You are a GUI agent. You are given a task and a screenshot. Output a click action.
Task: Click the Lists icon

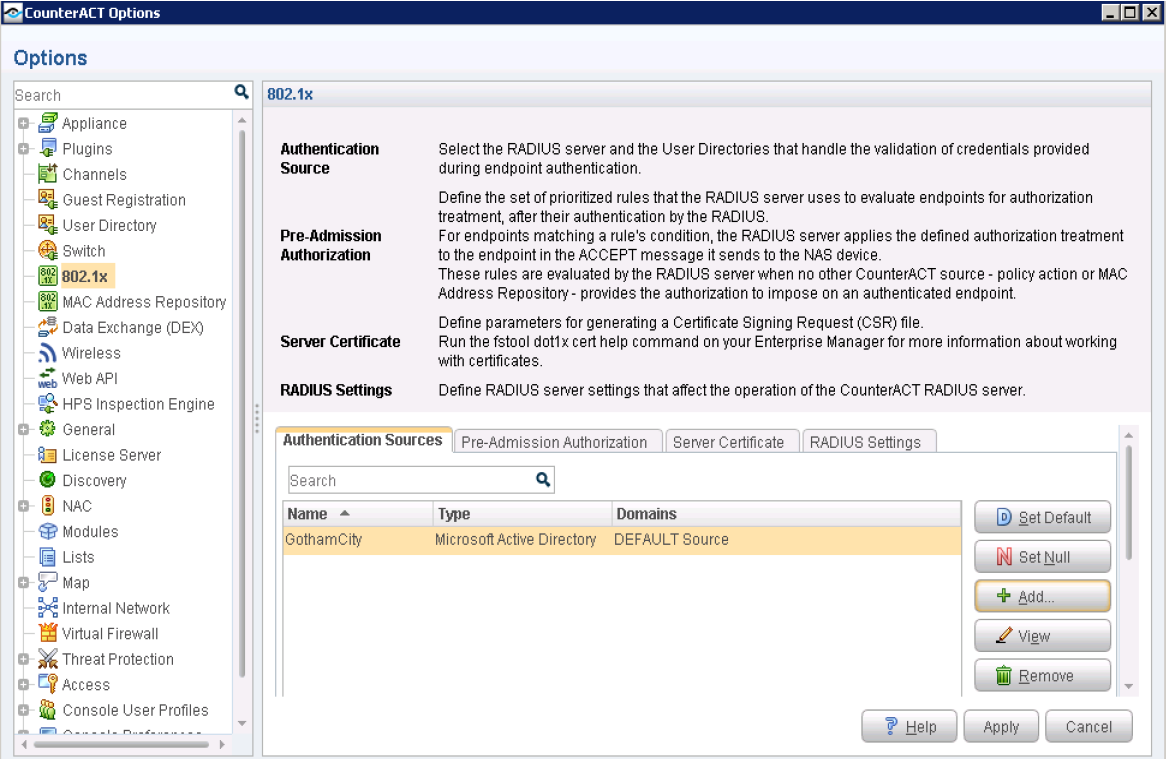pos(48,557)
